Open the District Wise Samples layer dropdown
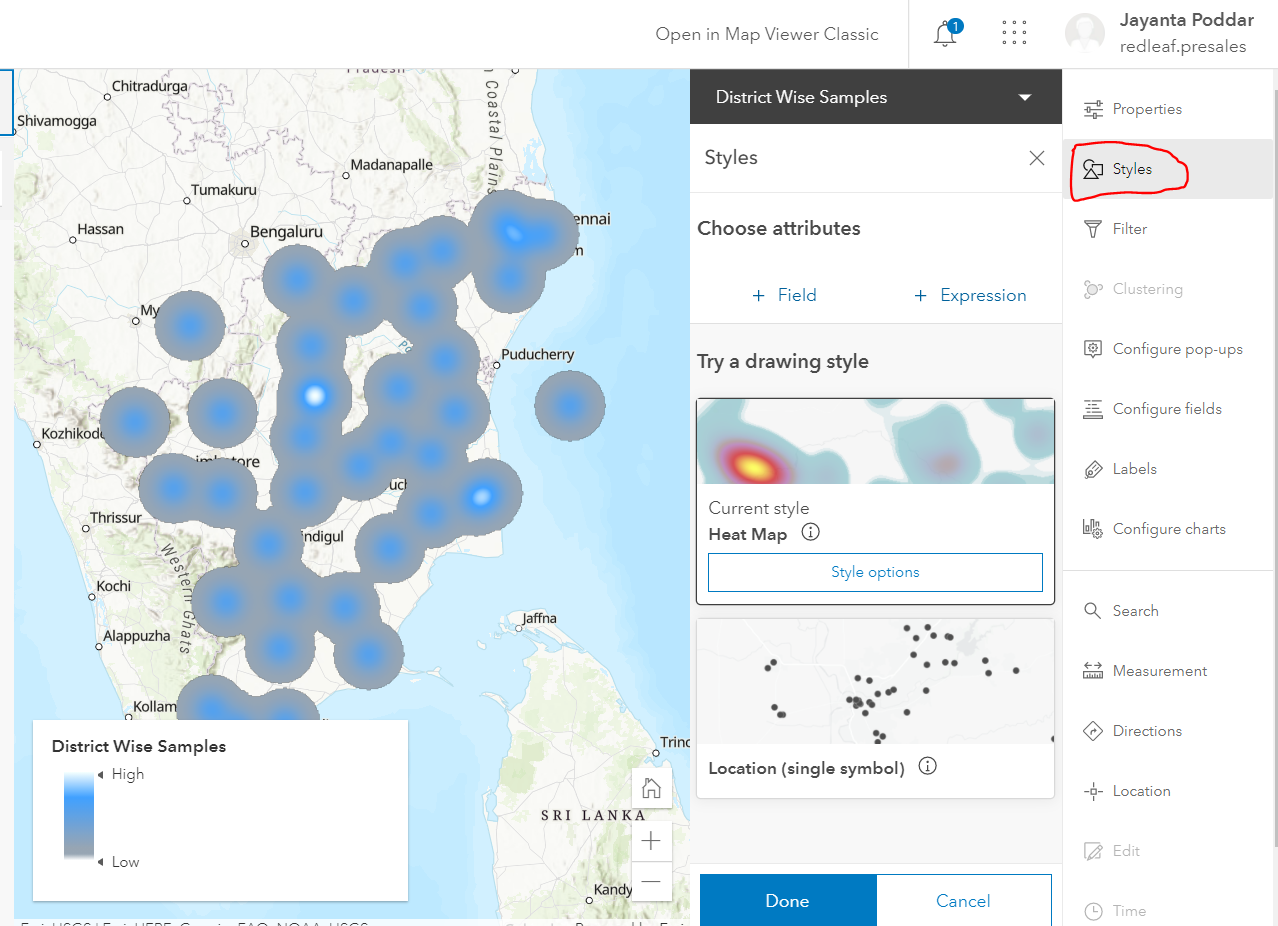Image resolution: width=1278 pixels, height=926 pixels. click(x=1024, y=97)
